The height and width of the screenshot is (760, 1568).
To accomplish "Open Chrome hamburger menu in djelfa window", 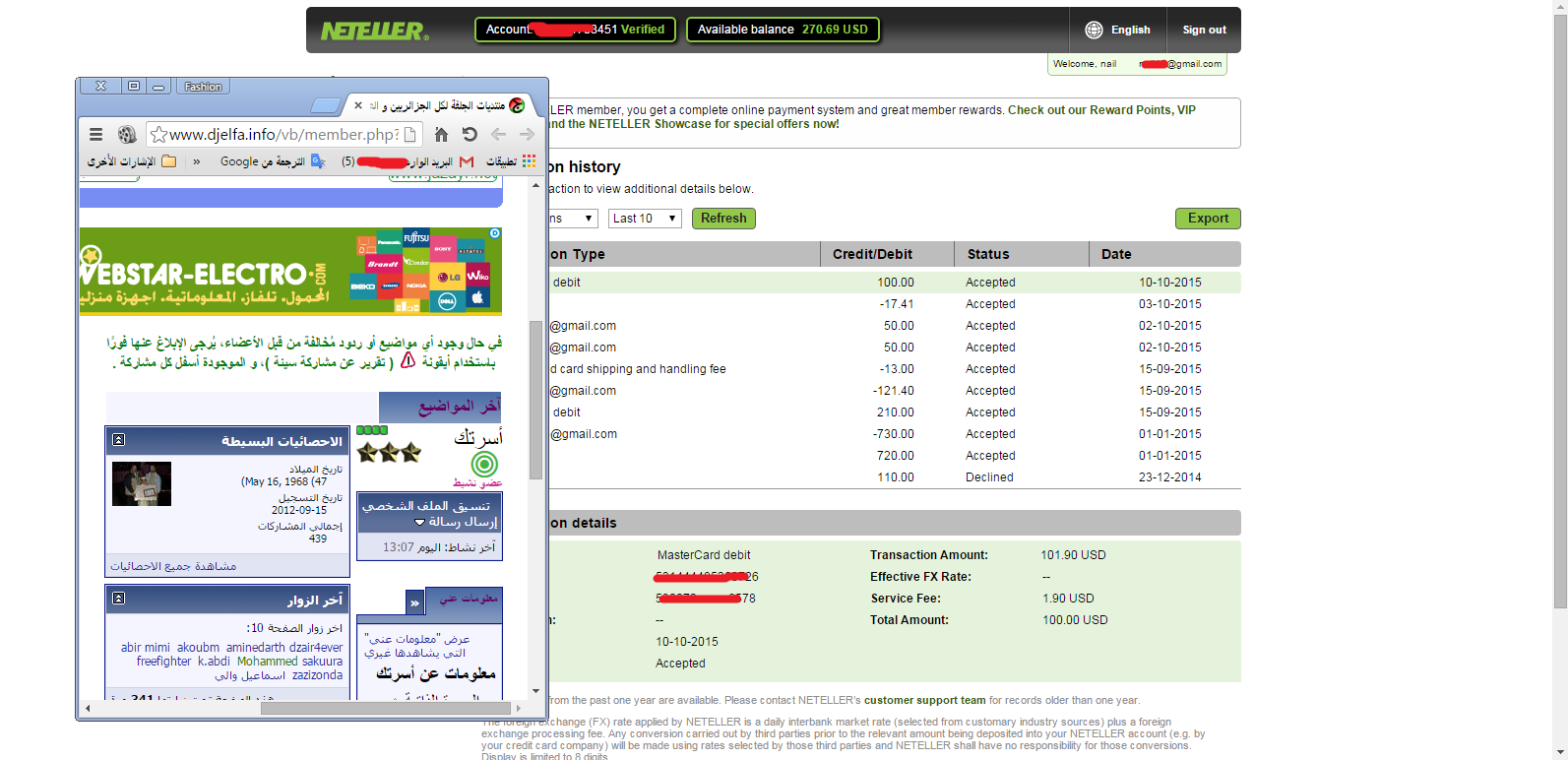I will click(x=95, y=135).
